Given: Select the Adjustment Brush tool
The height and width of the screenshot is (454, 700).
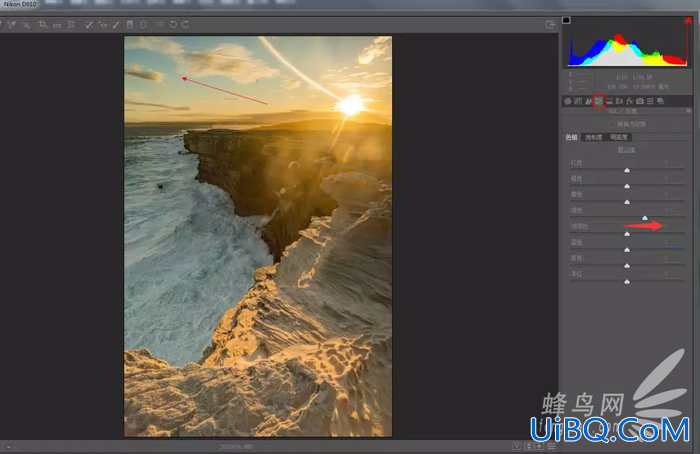Looking at the screenshot, I should [x=116, y=25].
